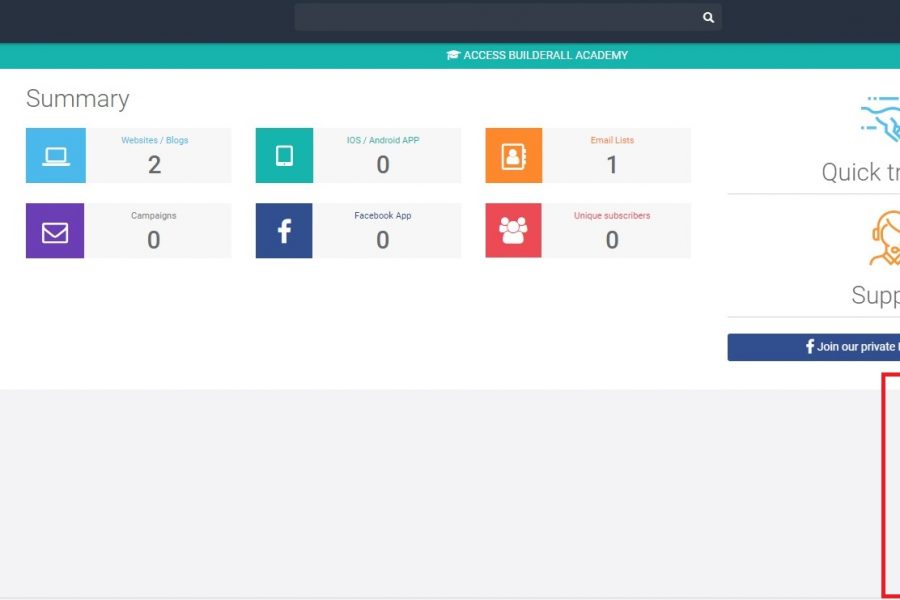The width and height of the screenshot is (900, 600).
Task: Open the Facebook App label
Action: coord(383,215)
